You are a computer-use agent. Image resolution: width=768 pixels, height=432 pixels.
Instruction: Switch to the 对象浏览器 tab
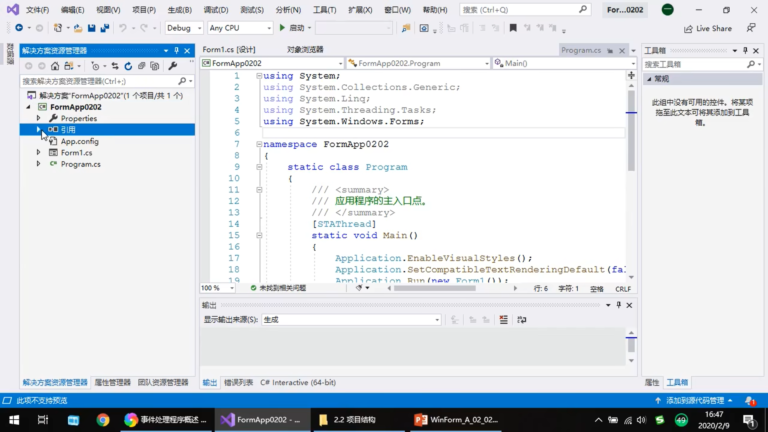click(305, 49)
